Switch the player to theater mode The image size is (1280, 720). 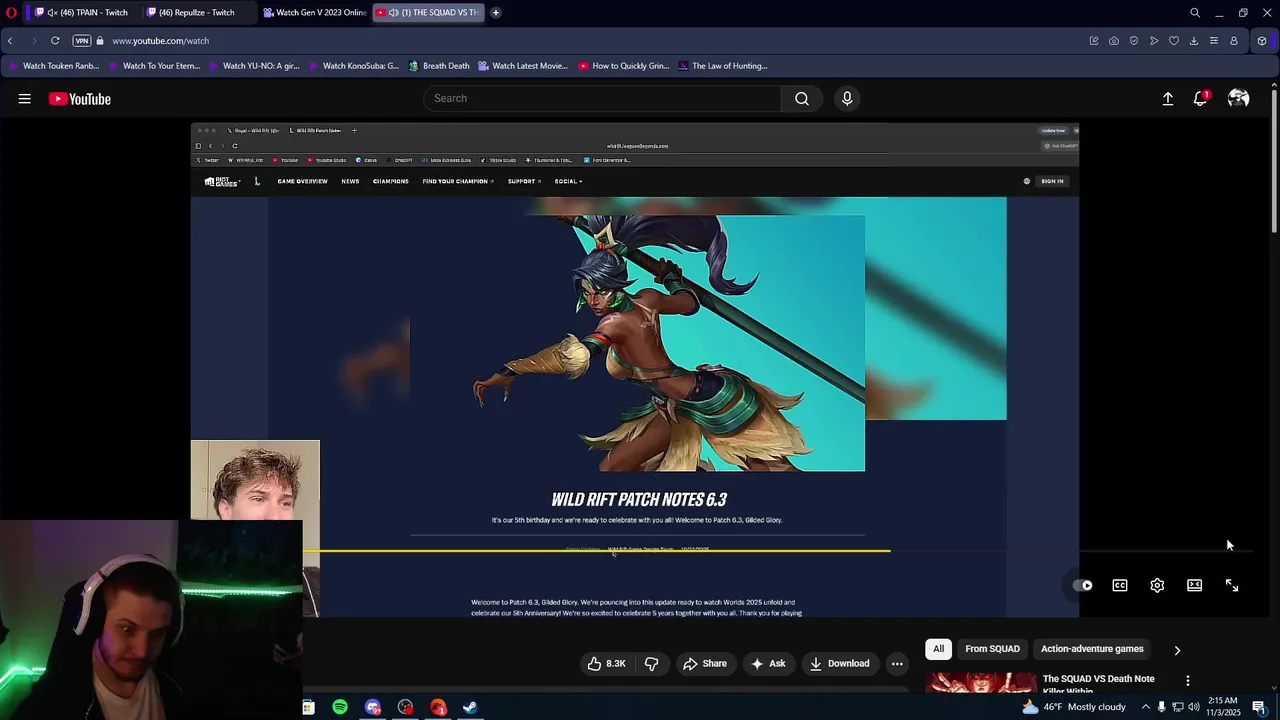1194,586
